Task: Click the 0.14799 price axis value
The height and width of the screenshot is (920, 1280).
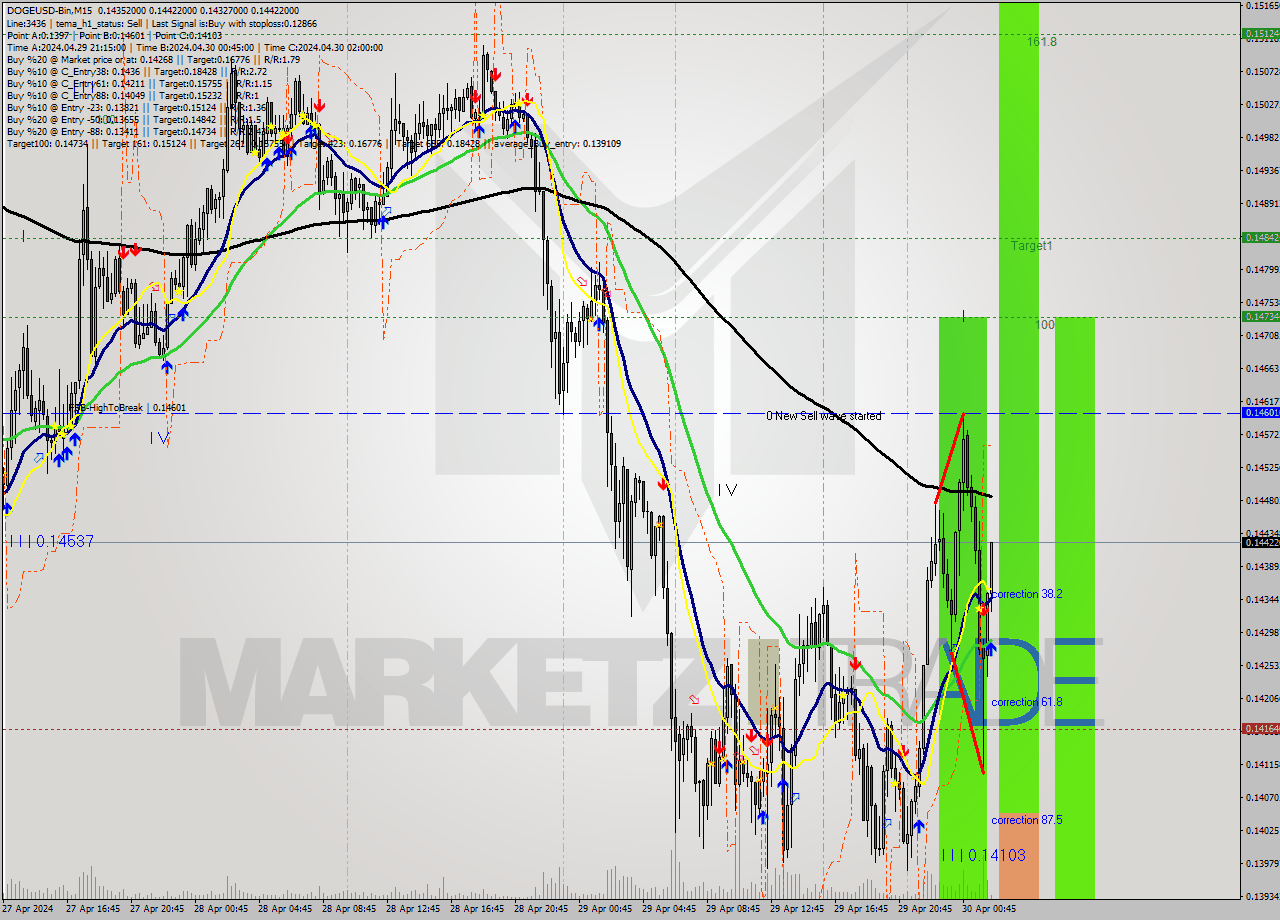Action: tap(1263, 269)
